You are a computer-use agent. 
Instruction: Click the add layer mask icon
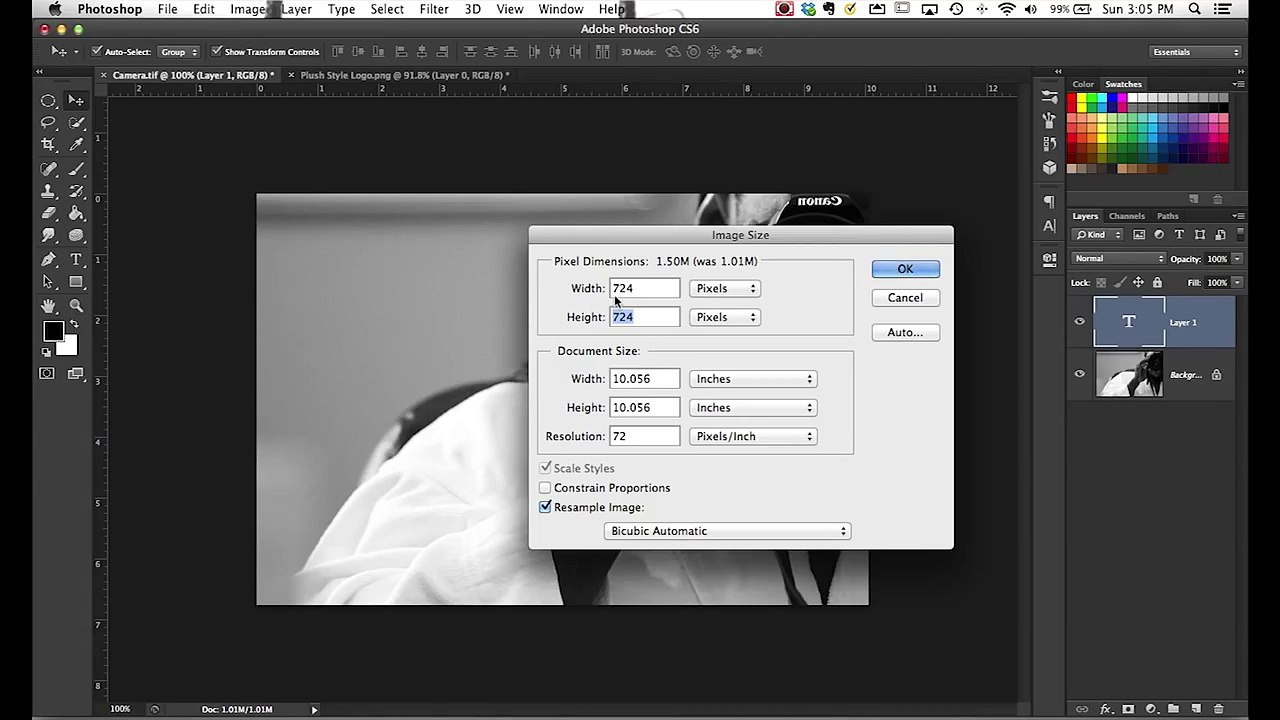tap(1129, 709)
